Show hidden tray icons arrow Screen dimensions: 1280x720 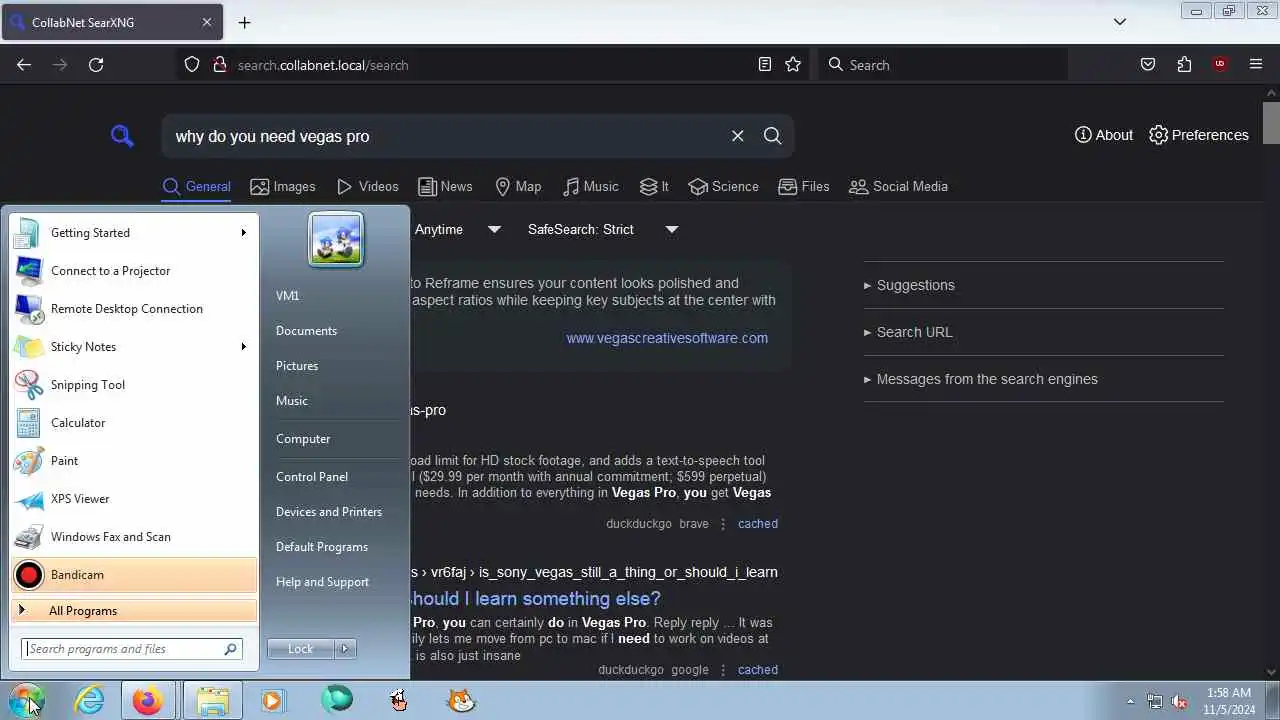(1130, 701)
